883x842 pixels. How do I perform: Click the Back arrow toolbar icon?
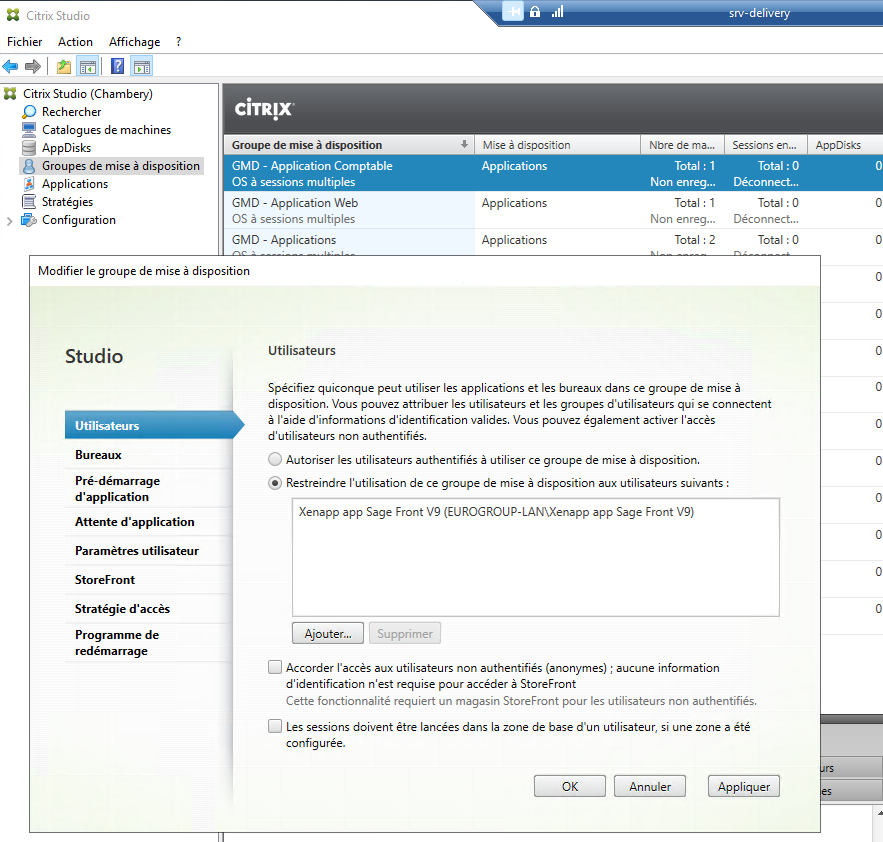pyautogui.click(x=10, y=66)
